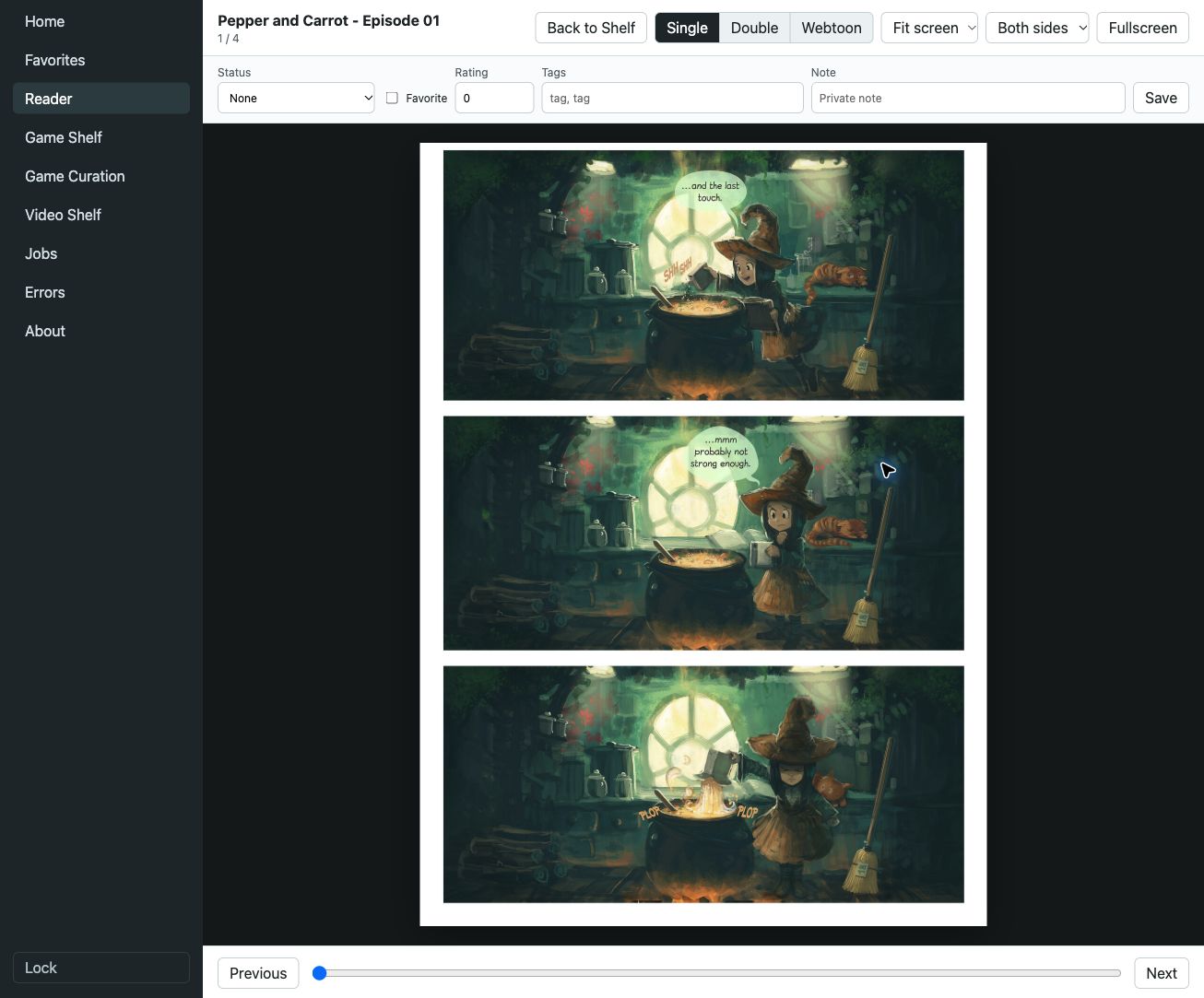The height and width of the screenshot is (998, 1204).
Task: Go to the Next page
Action: 1162,973
